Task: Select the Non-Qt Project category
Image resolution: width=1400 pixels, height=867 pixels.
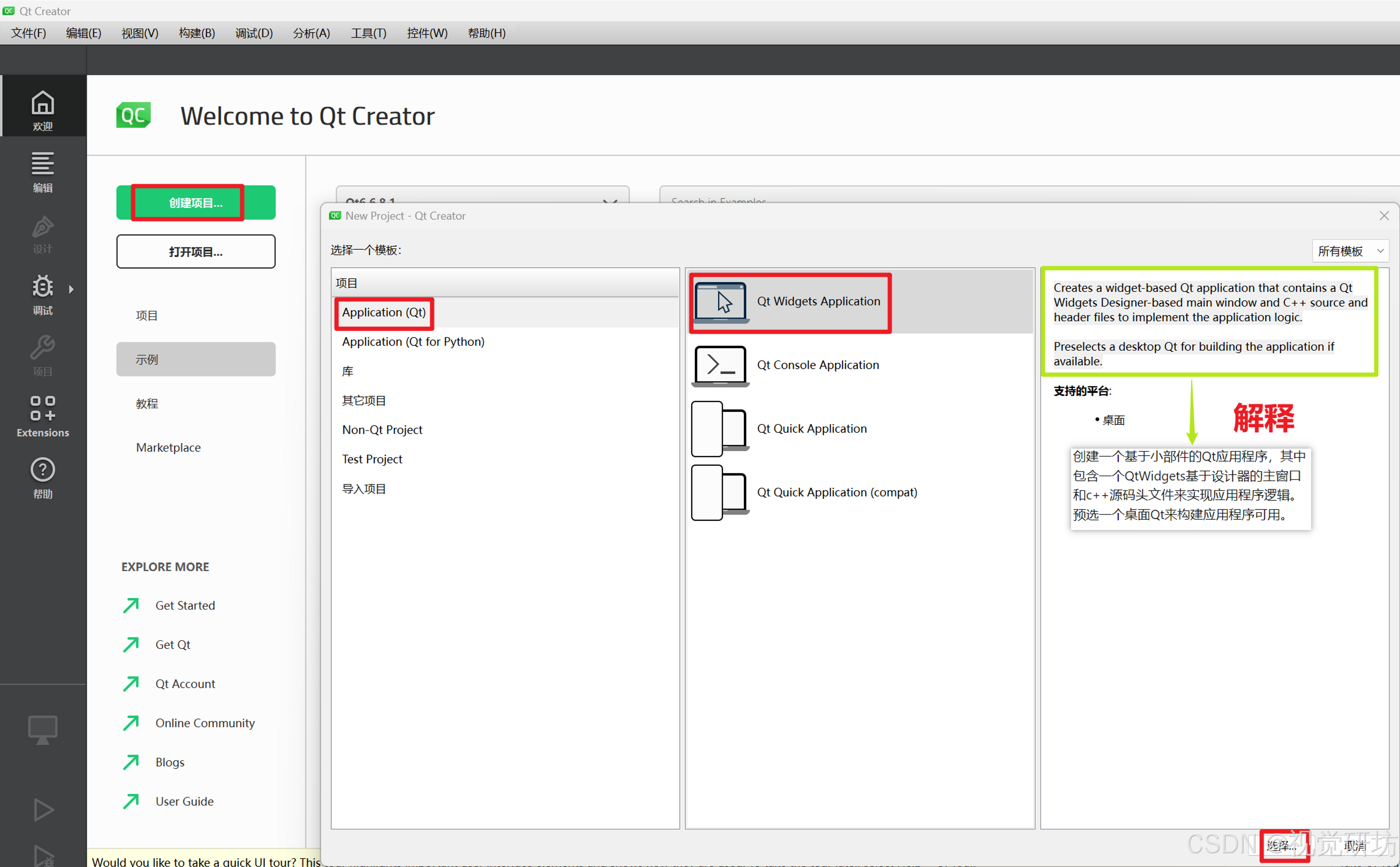Action: tap(382, 430)
